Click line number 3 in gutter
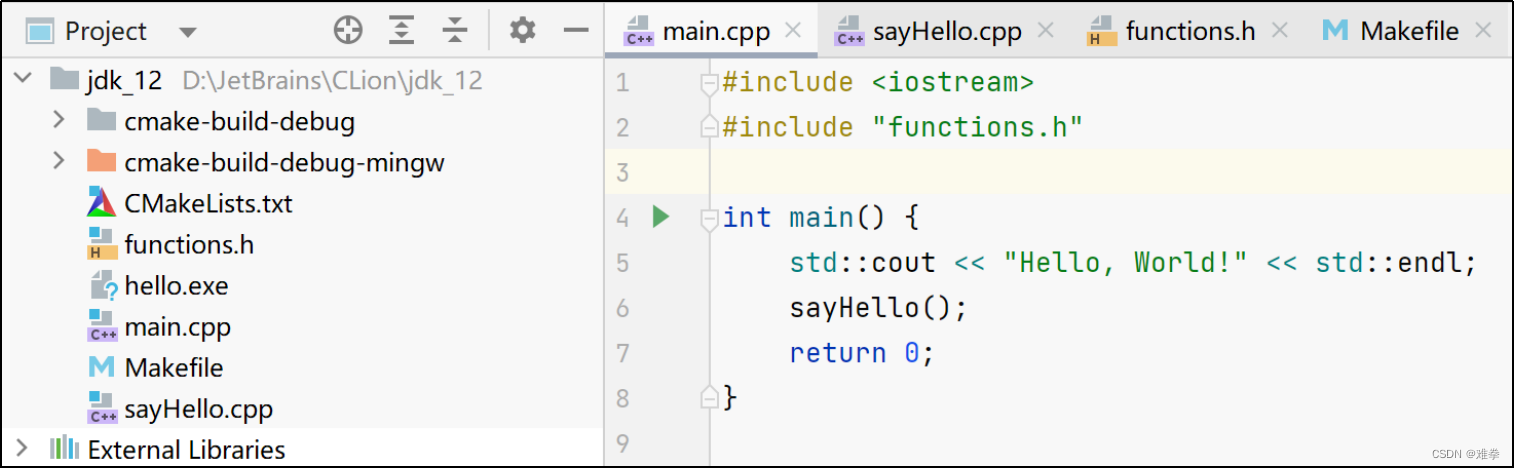1515x469 pixels. pyautogui.click(x=623, y=173)
